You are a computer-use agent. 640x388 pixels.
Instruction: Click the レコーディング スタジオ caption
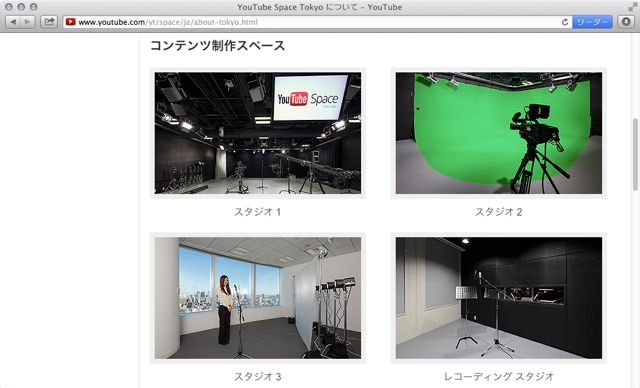pos(499,377)
